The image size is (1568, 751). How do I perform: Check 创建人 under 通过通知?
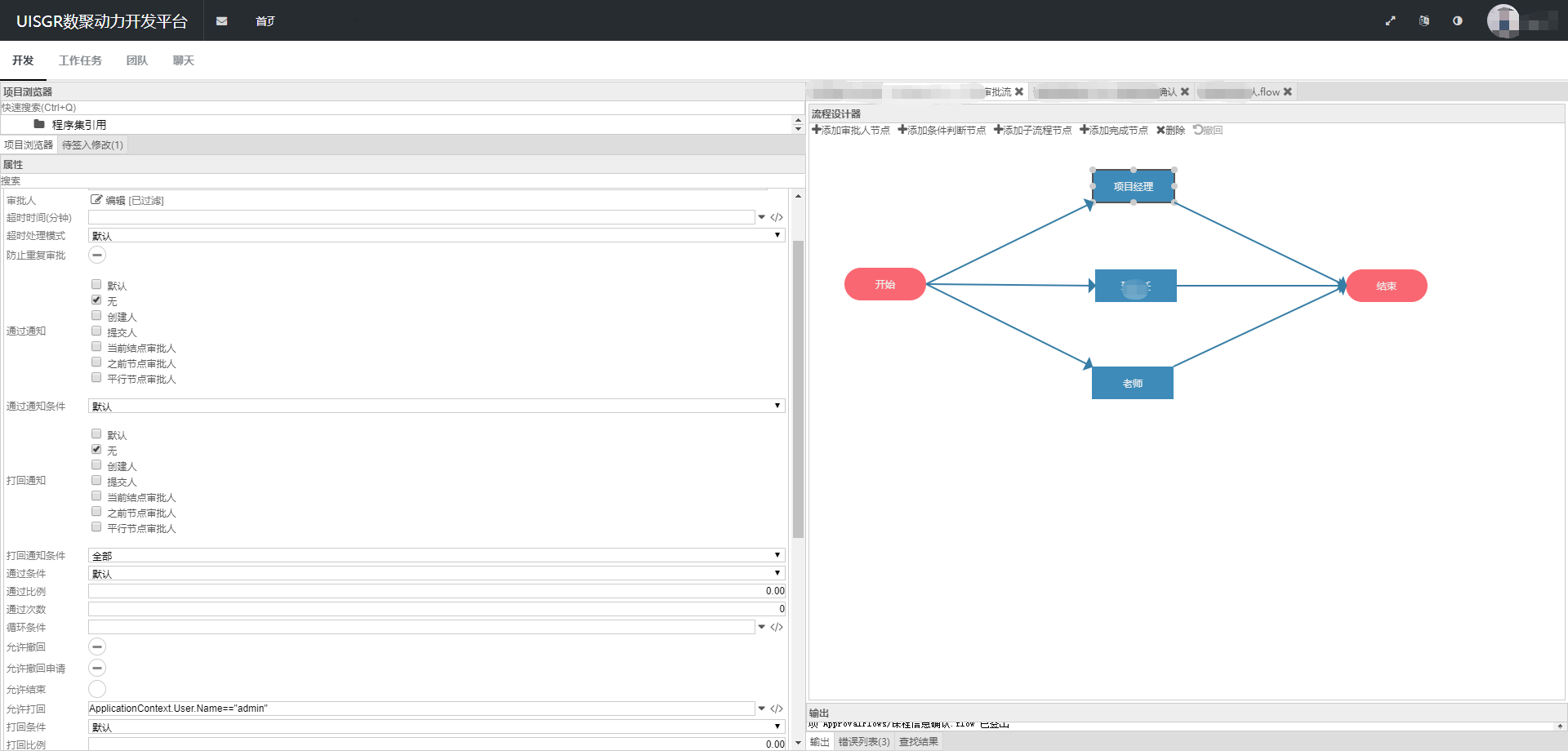point(96,316)
